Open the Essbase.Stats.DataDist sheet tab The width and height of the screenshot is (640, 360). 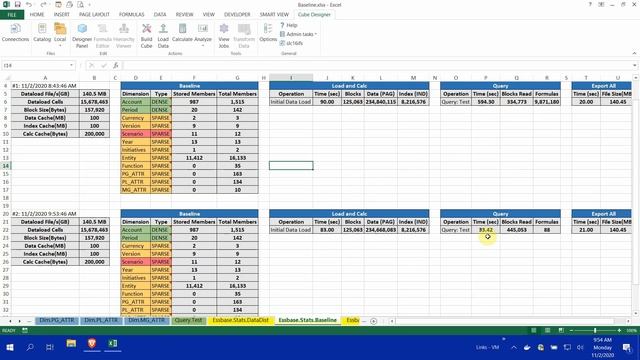[x=241, y=320]
